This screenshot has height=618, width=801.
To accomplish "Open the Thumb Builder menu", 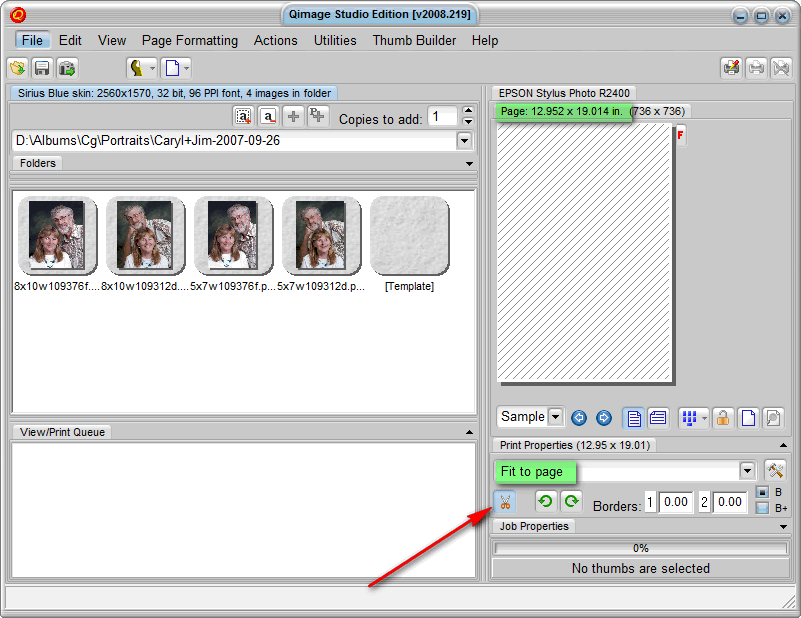I will (414, 40).
